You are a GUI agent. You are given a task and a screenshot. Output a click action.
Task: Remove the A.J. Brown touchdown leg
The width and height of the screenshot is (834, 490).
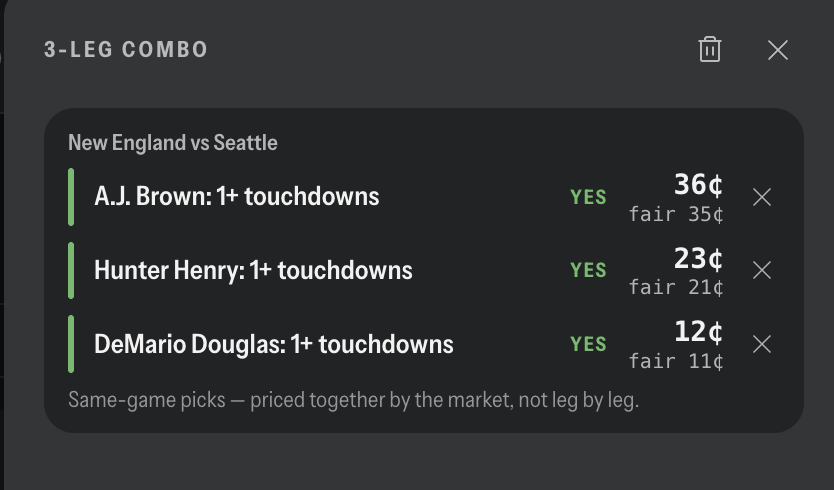[x=762, y=197]
